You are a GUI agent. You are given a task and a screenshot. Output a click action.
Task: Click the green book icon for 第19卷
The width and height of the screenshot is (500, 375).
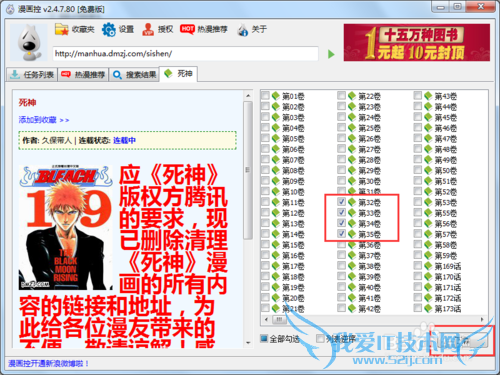tap(276, 287)
